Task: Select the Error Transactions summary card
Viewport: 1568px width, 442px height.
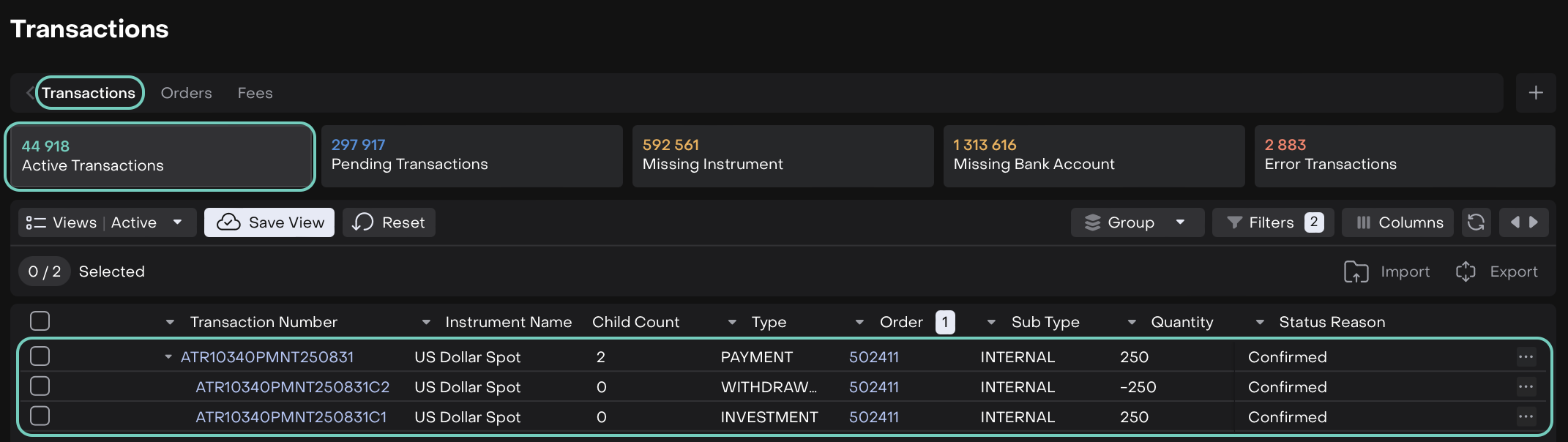Action: pyautogui.click(x=1404, y=156)
